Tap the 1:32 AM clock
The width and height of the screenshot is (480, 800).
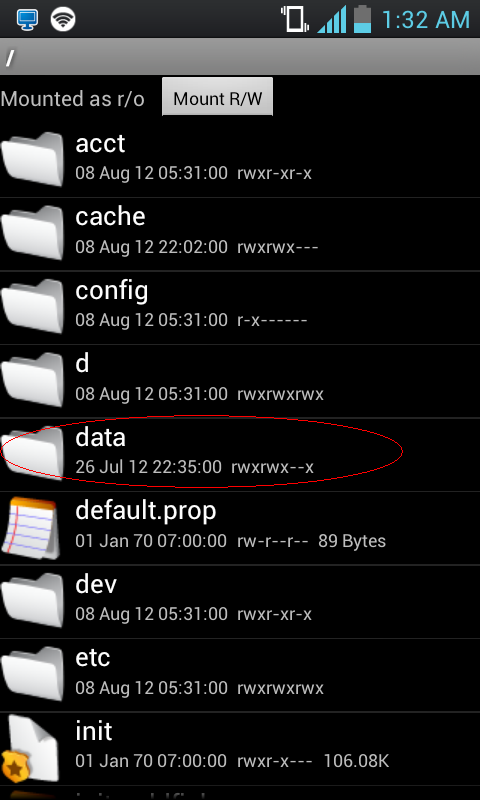pyautogui.click(x=425, y=20)
